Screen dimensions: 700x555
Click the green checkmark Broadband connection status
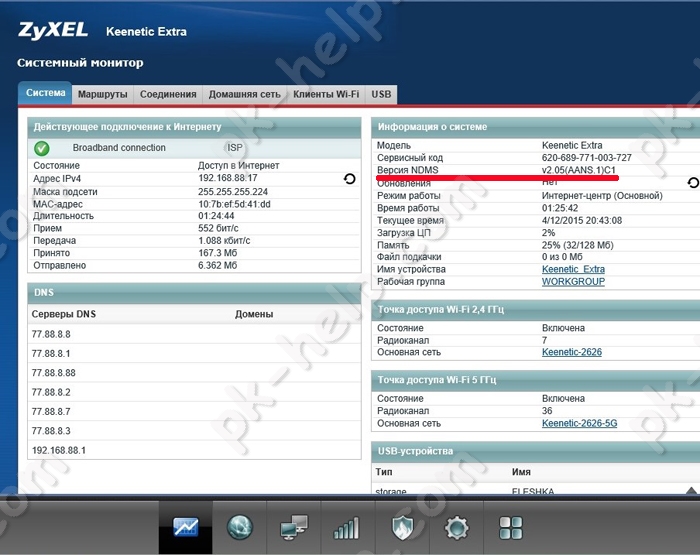click(42, 148)
